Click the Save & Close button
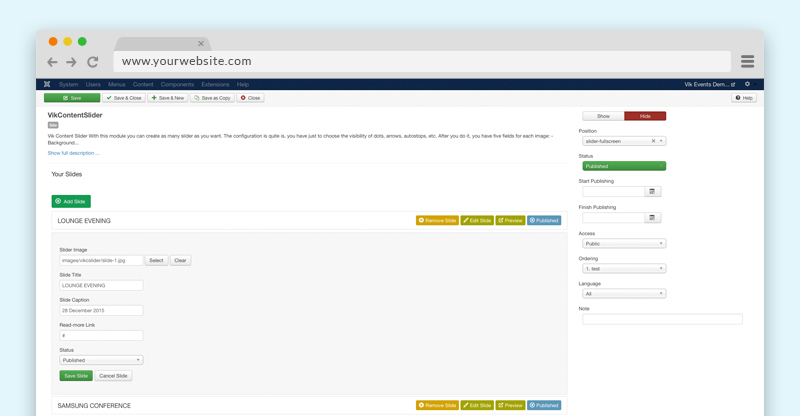Screen dimensions: 800x416 (124, 98)
